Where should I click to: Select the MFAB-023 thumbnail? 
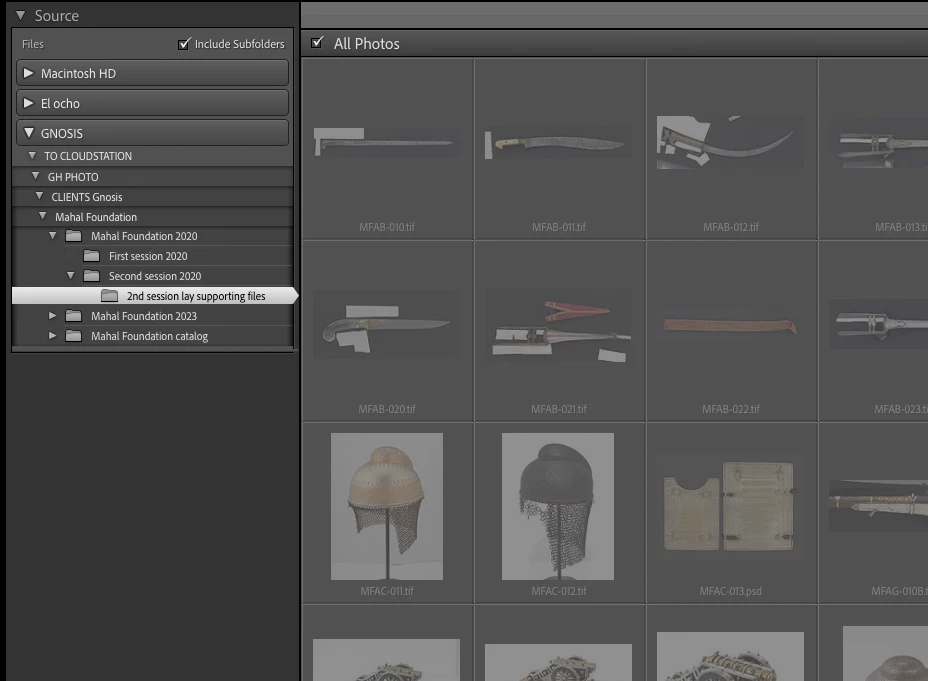(878, 324)
